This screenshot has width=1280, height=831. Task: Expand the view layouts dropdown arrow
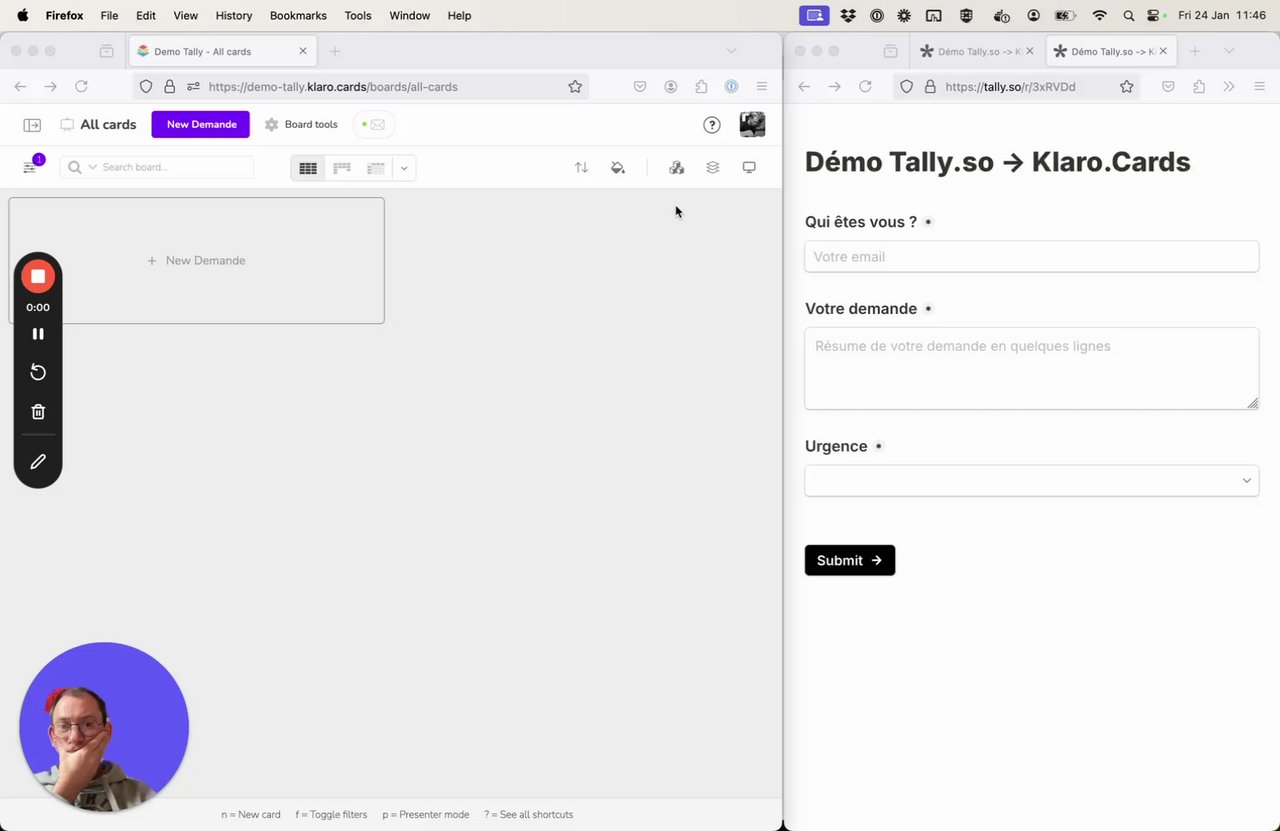404,168
